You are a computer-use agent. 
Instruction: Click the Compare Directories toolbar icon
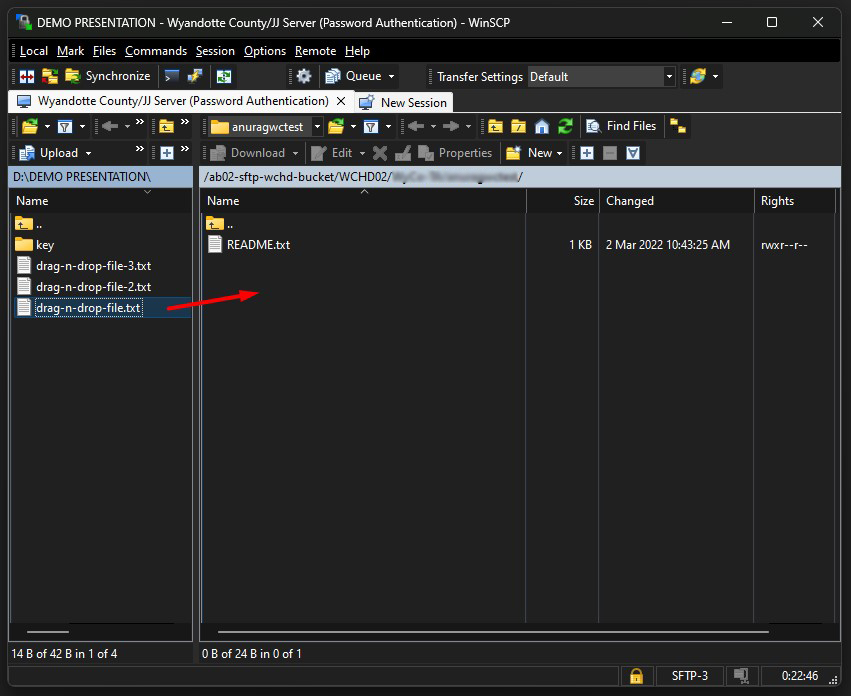pyautogui.click(x=27, y=77)
